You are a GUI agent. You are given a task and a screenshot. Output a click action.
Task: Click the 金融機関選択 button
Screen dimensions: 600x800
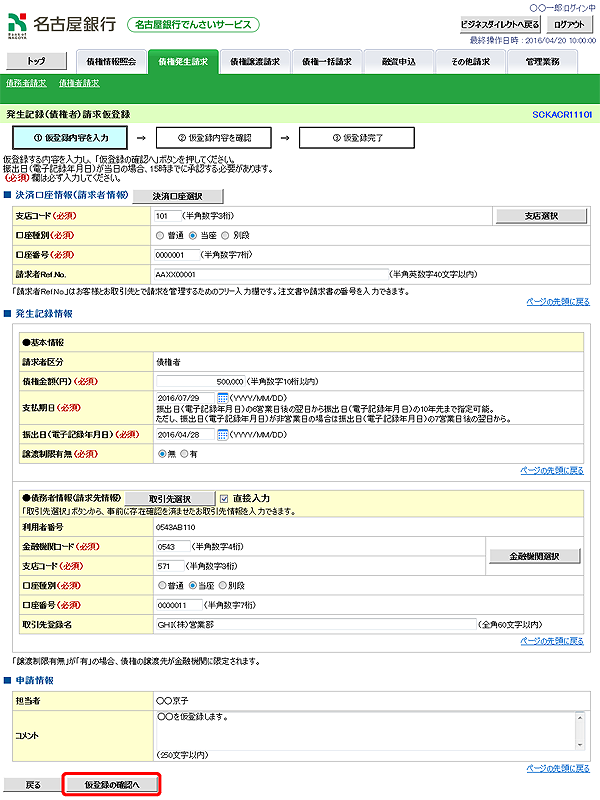coord(535,556)
